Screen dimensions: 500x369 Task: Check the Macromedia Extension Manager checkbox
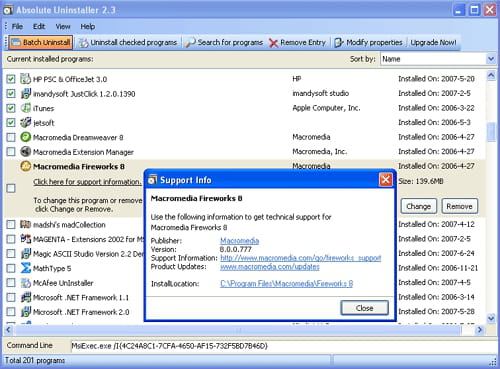pyautogui.click(x=11, y=152)
